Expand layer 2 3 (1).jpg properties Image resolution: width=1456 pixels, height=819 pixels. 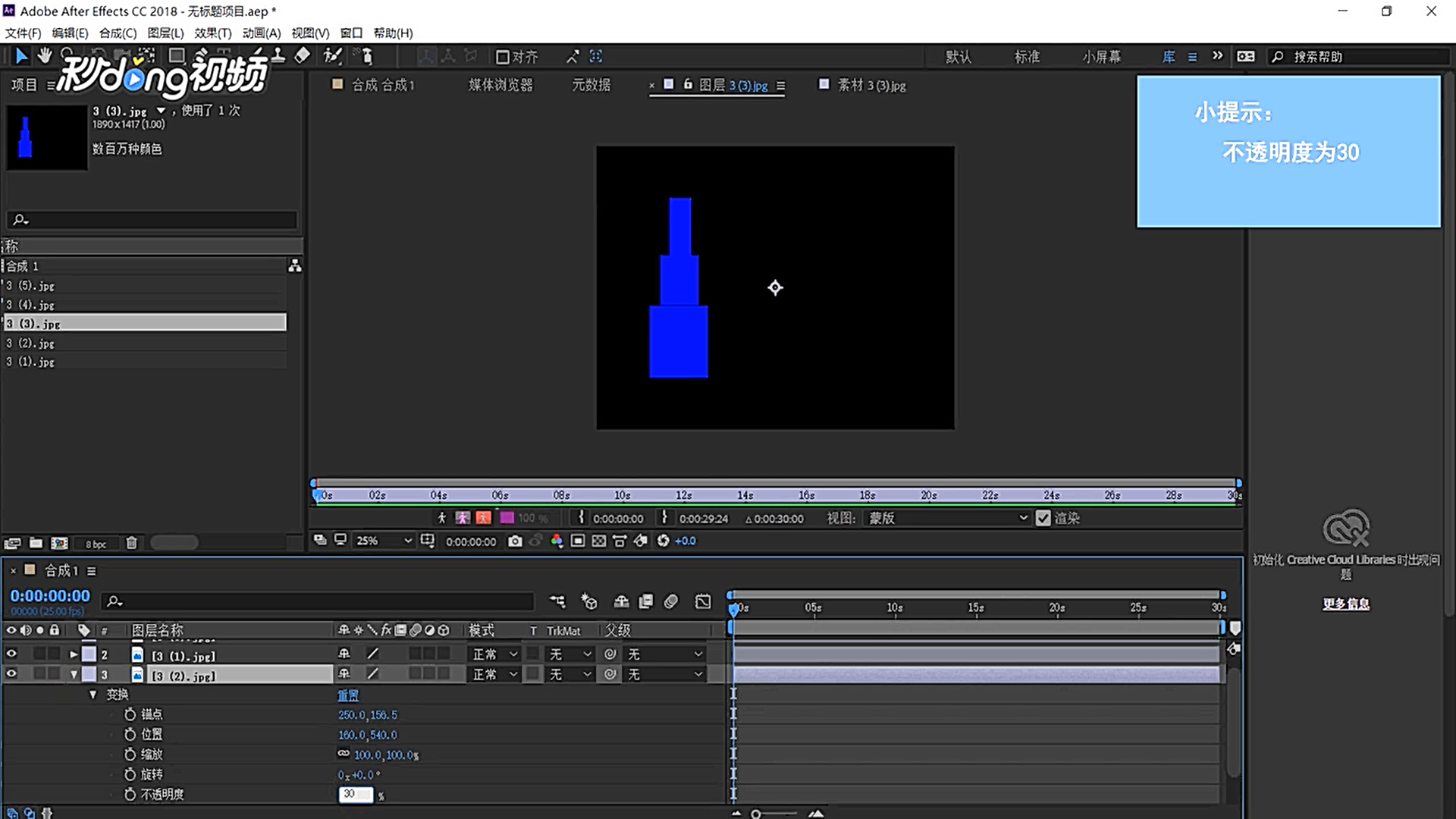tap(74, 654)
